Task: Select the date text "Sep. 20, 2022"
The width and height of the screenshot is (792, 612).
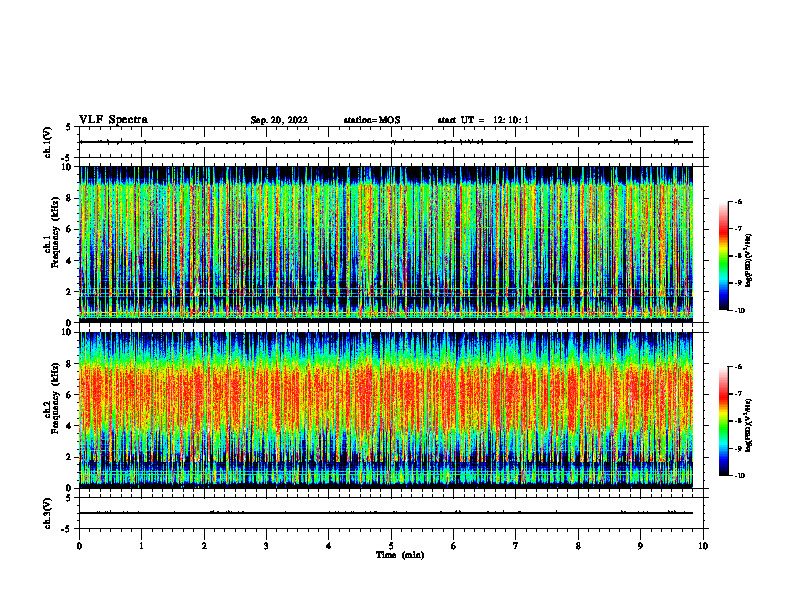Action: point(279,120)
